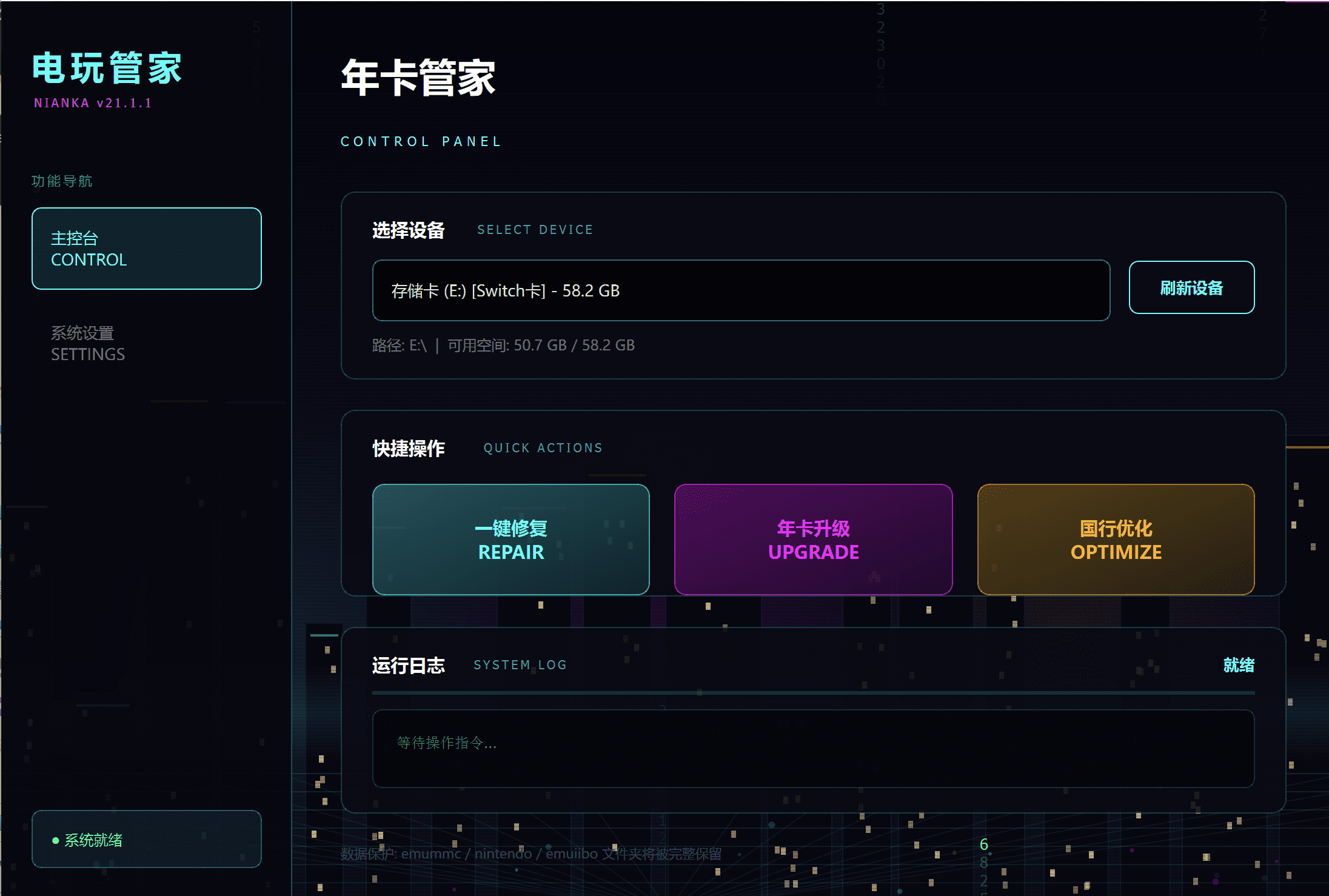Click the 功能导航 sidebar label
Image resolution: width=1329 pixels, height=896 pixels.
pyautogui.click(x=61, y=181)
